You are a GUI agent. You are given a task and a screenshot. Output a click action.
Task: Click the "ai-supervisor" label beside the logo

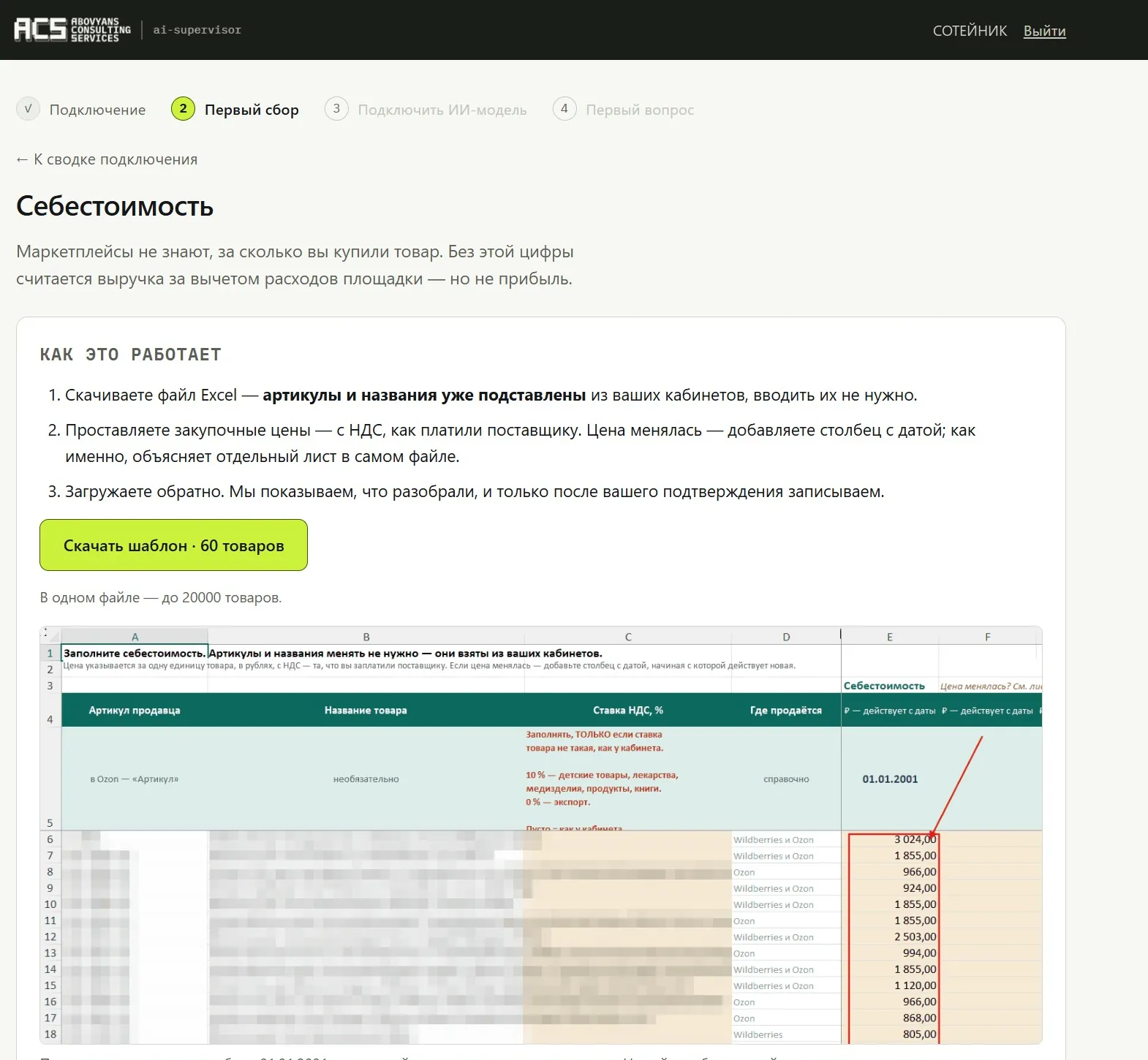(x=197, y=30)
